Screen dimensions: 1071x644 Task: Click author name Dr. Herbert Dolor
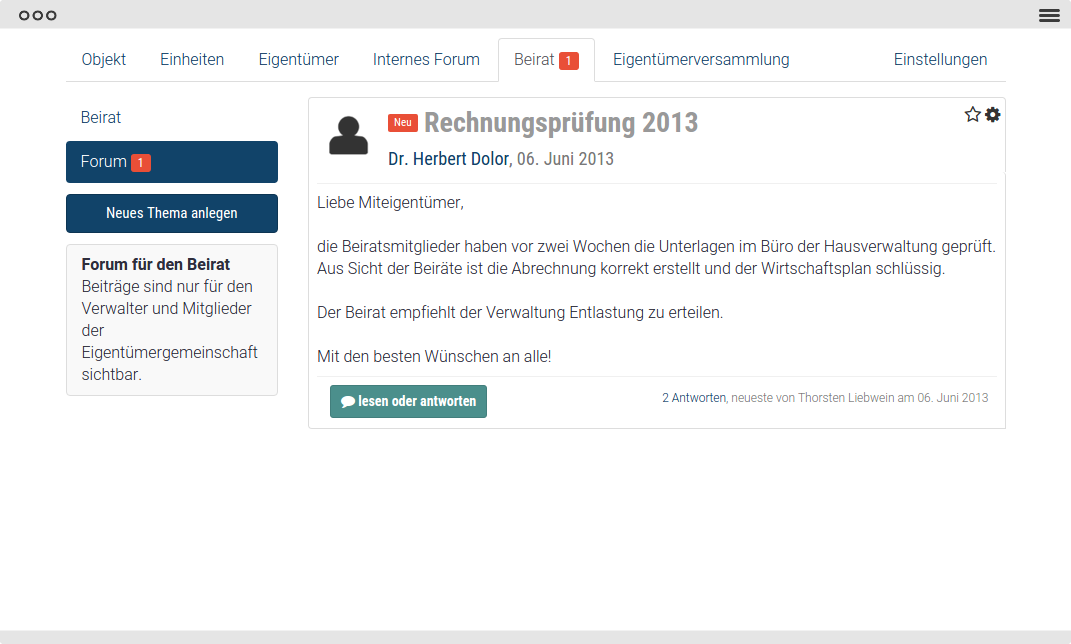tap(448, 159)
